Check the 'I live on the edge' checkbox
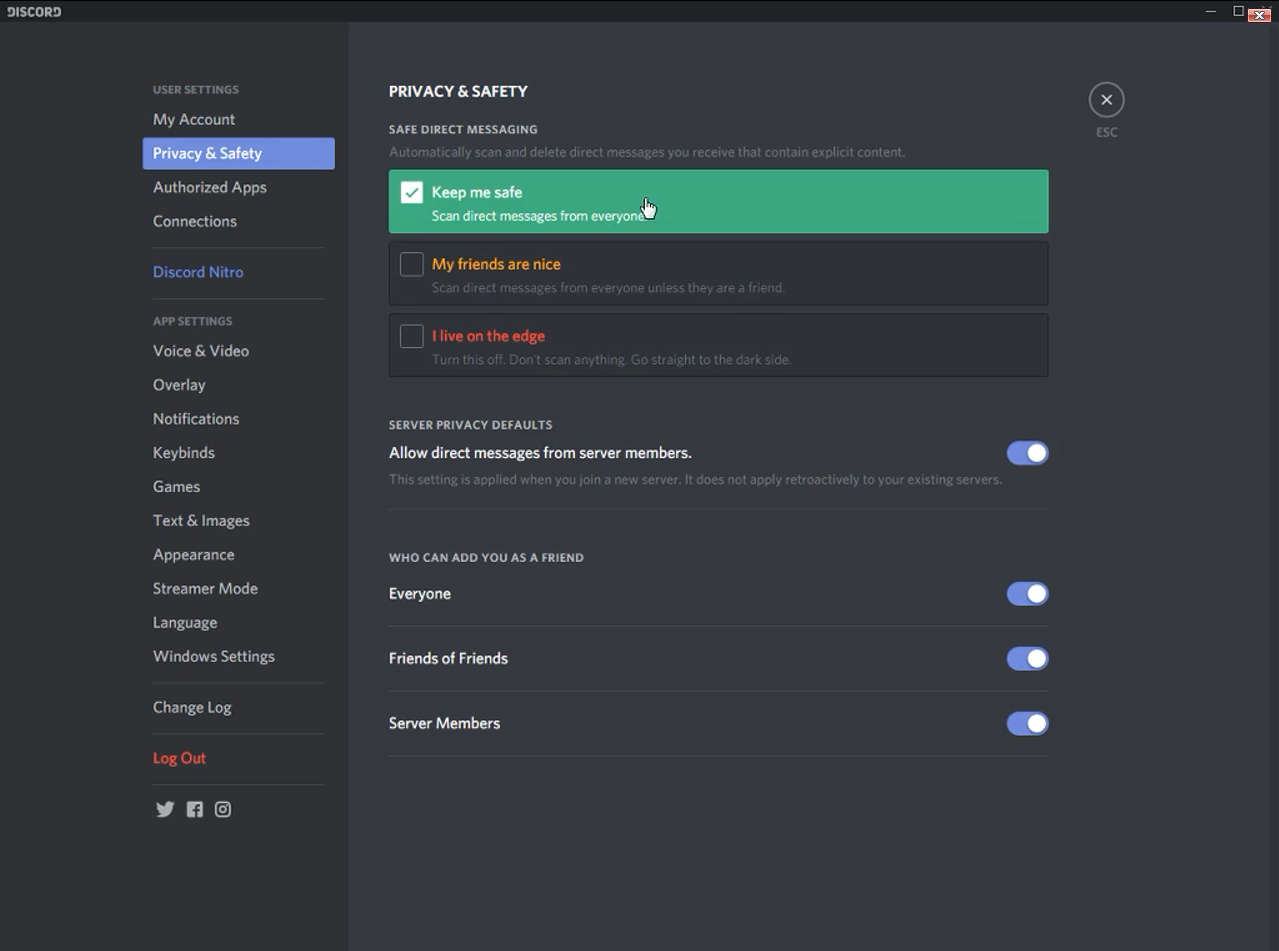The height and width of the screenshot is (951, 1279). tap(412, 336)
